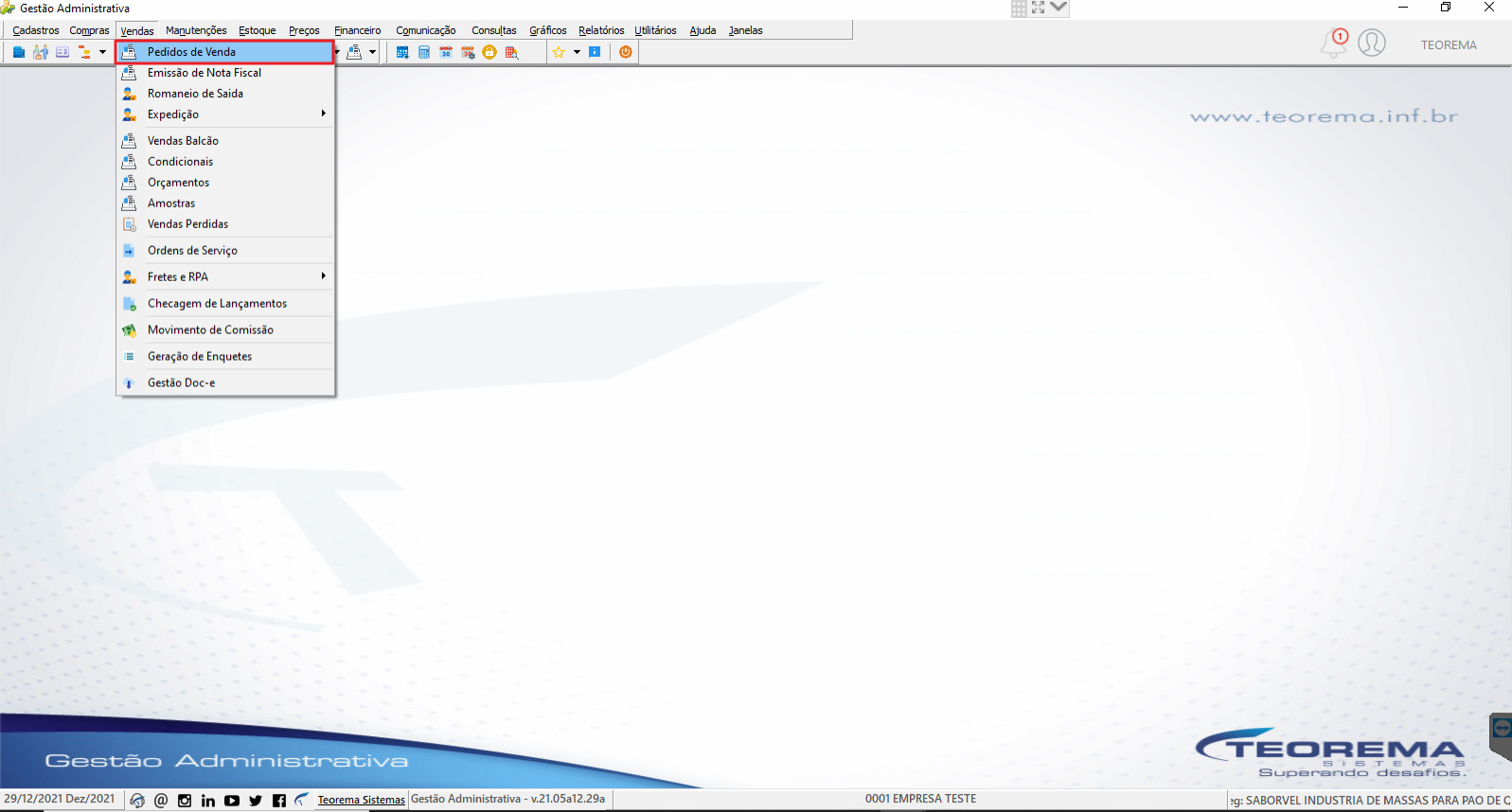Click the TEOREMA user name label
This screenshot has width=1512, height=812.
click(1449, 44)
